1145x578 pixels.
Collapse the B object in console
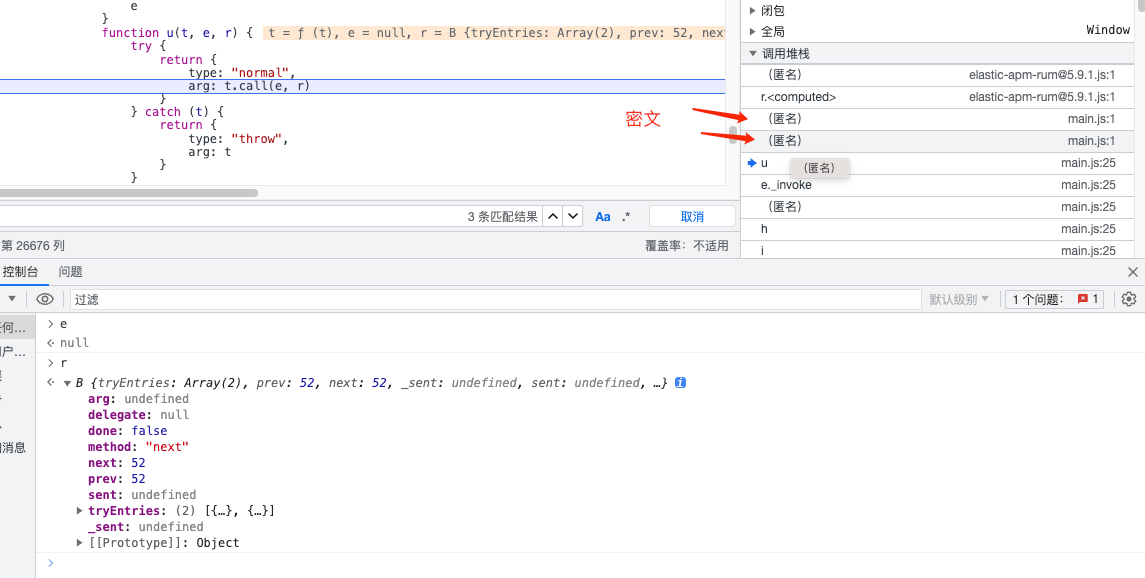click(67, 383)
